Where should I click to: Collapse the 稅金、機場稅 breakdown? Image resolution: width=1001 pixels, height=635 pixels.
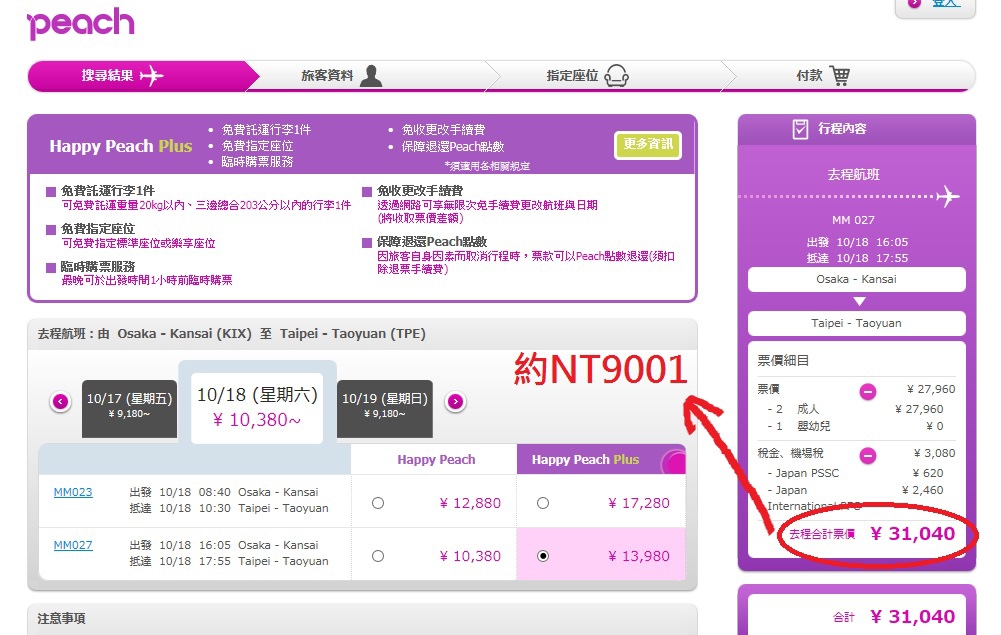[x=868, y=455]
